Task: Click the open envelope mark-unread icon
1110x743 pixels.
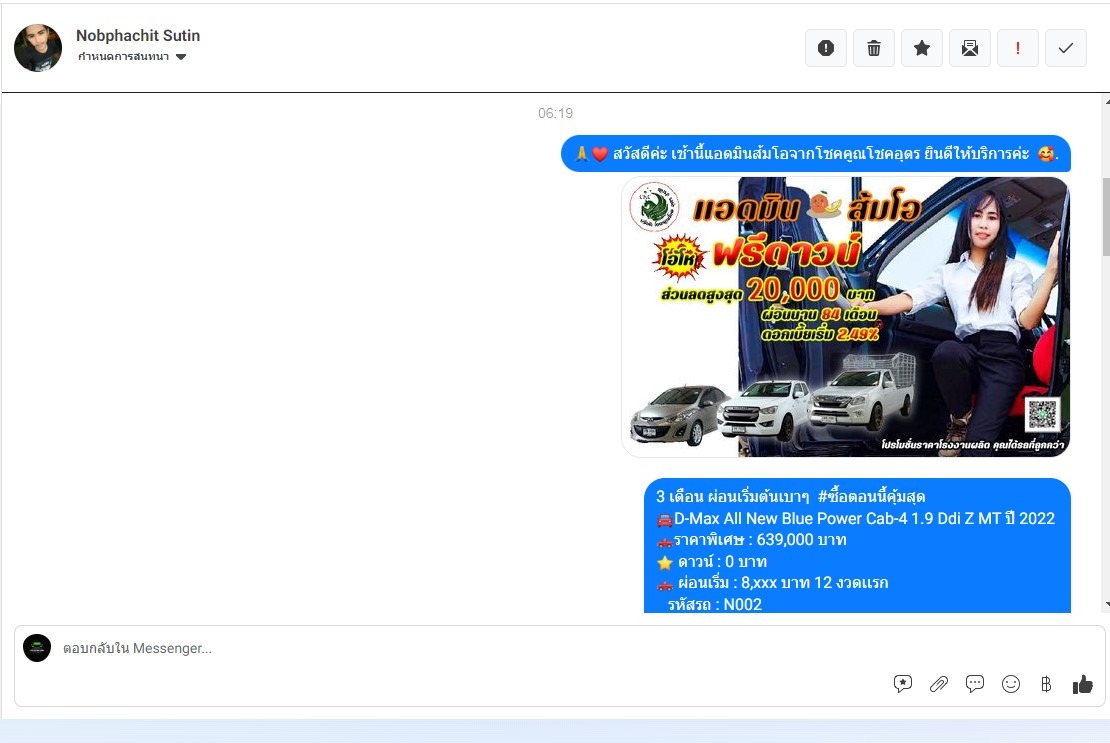Action: (969, 48)
